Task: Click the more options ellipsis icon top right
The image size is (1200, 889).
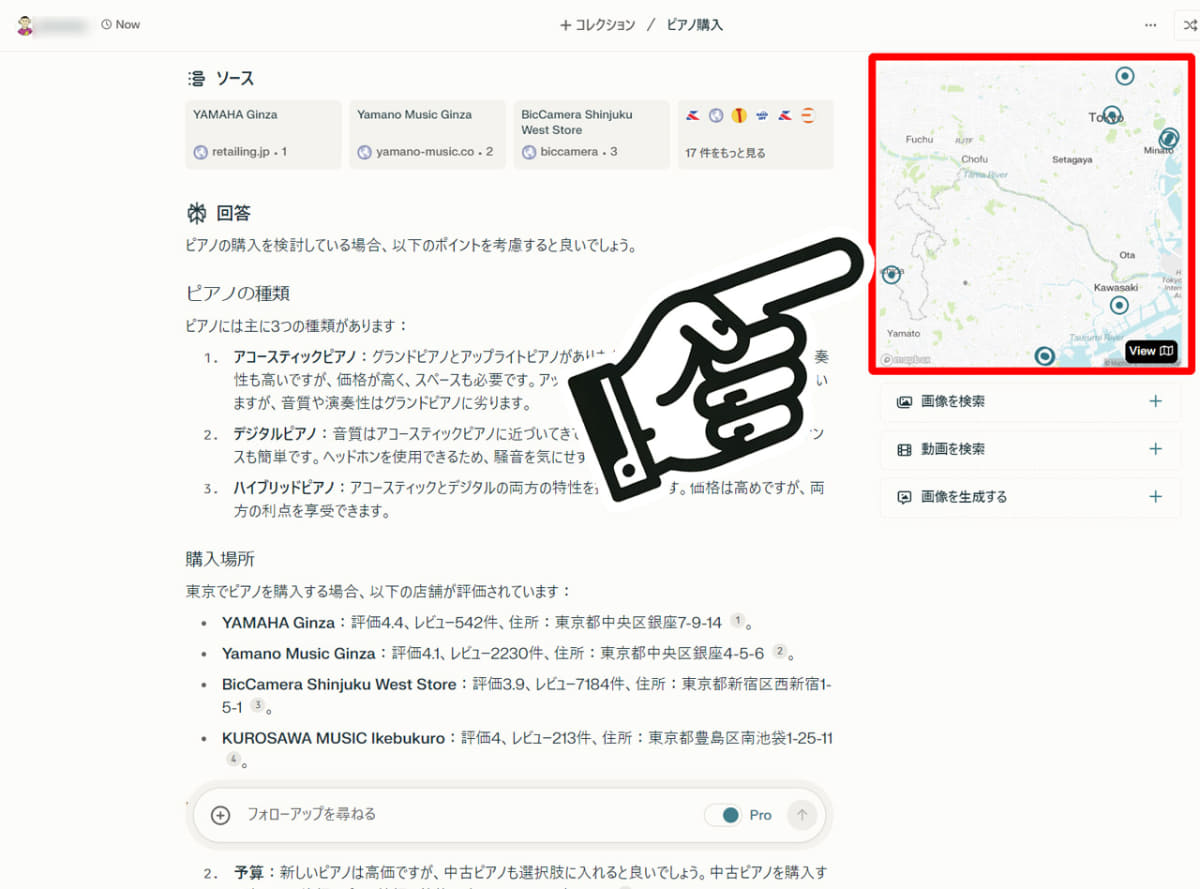Action: pyautogui.click(x=1150, y=24)
